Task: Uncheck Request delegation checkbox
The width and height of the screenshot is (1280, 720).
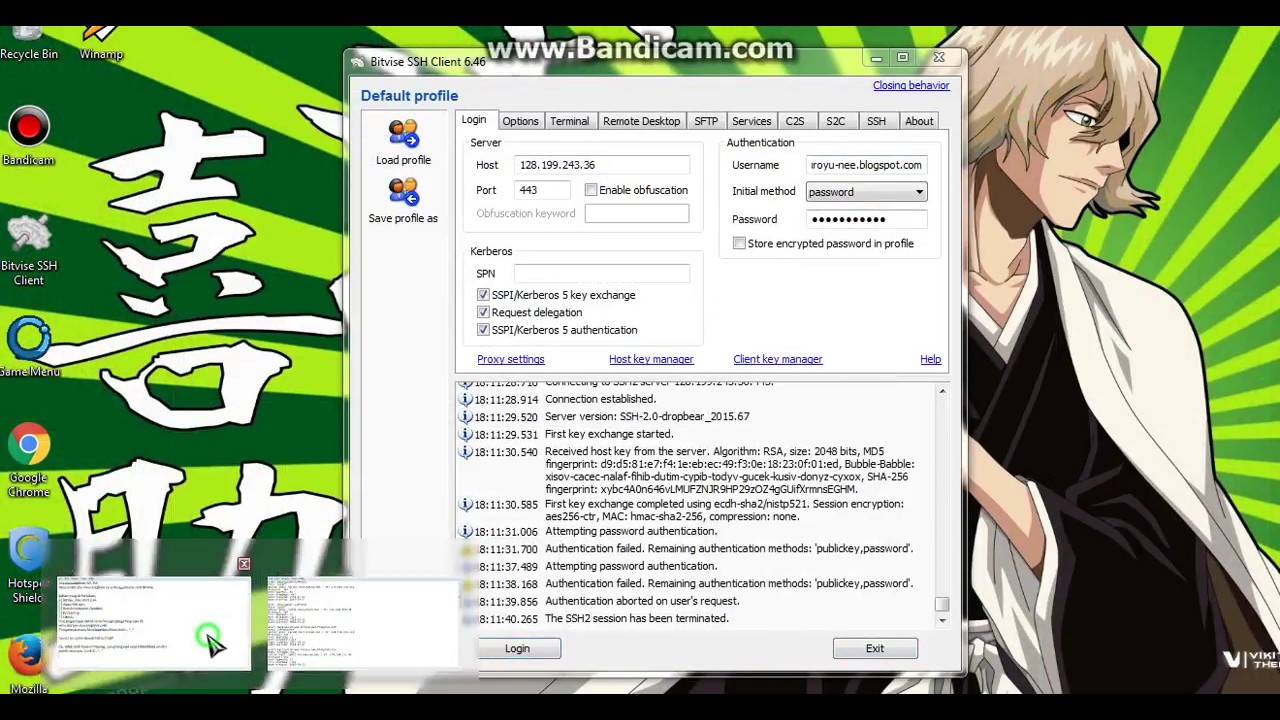Action: point(483,312)
